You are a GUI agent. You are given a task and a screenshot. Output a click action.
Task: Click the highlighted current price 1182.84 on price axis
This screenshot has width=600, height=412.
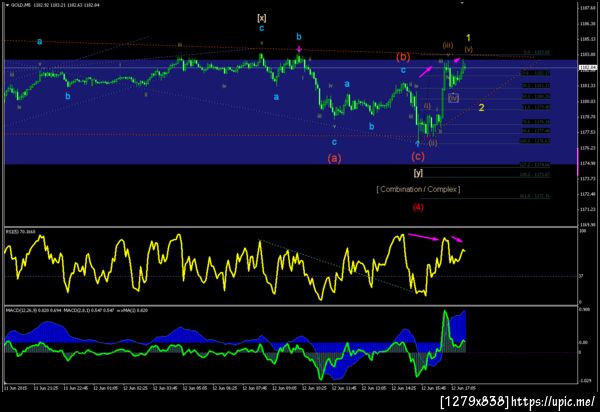[588, 68]
